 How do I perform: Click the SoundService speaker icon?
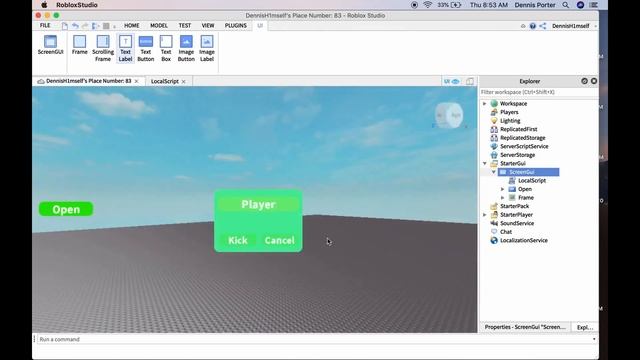[494, 223]
